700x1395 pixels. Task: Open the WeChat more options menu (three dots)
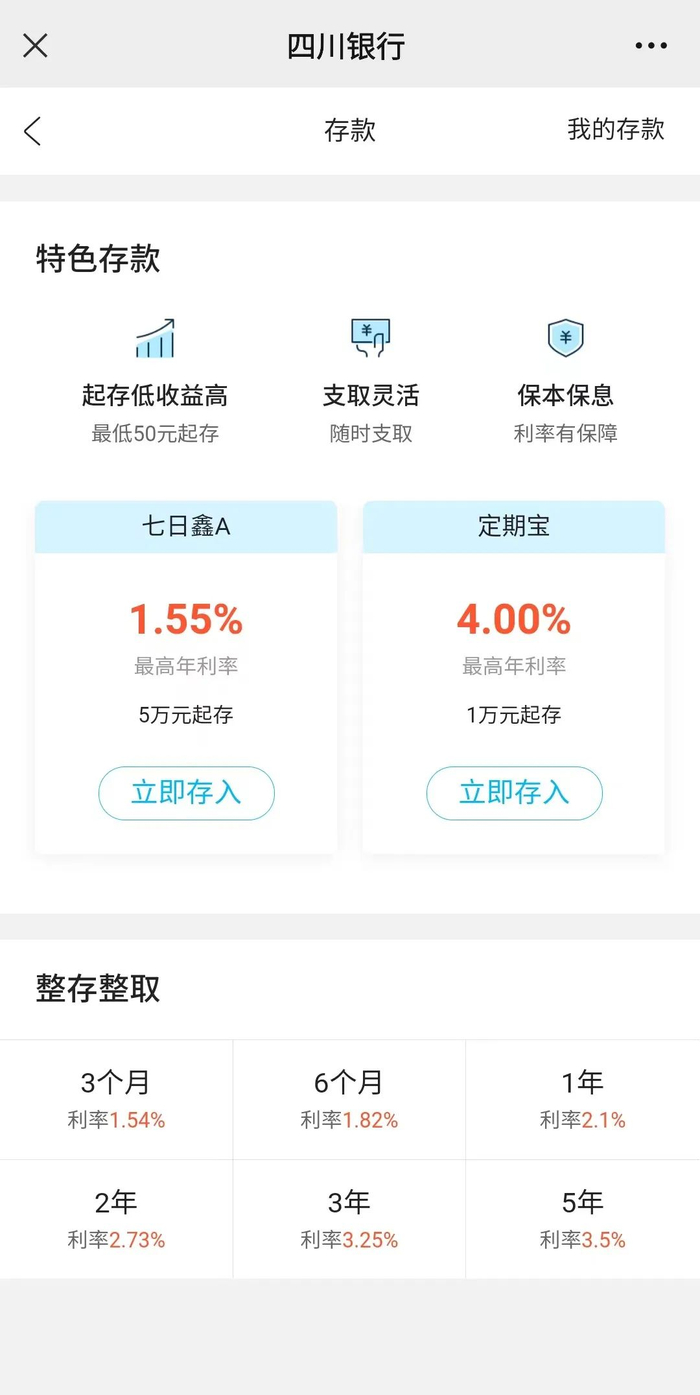651,45
